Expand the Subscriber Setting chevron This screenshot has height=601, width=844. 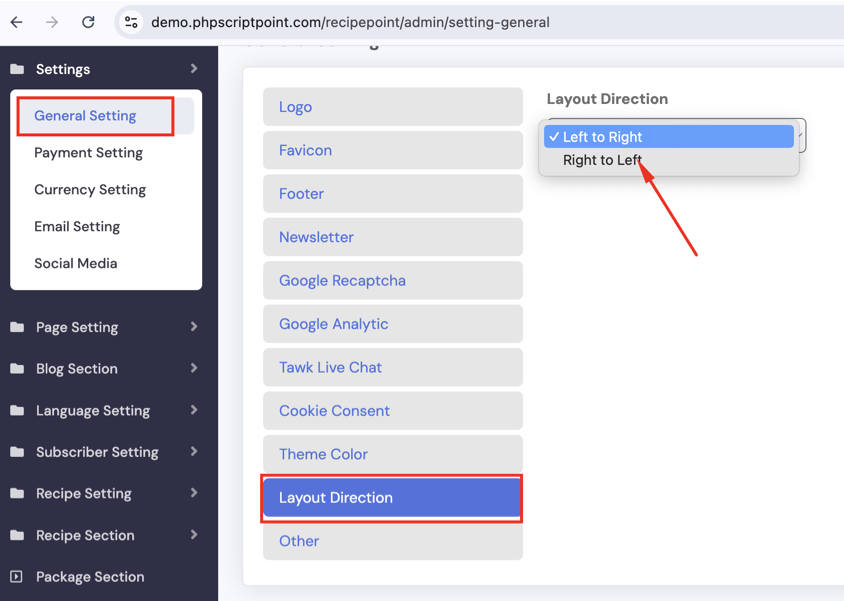(x=194, y=451)
